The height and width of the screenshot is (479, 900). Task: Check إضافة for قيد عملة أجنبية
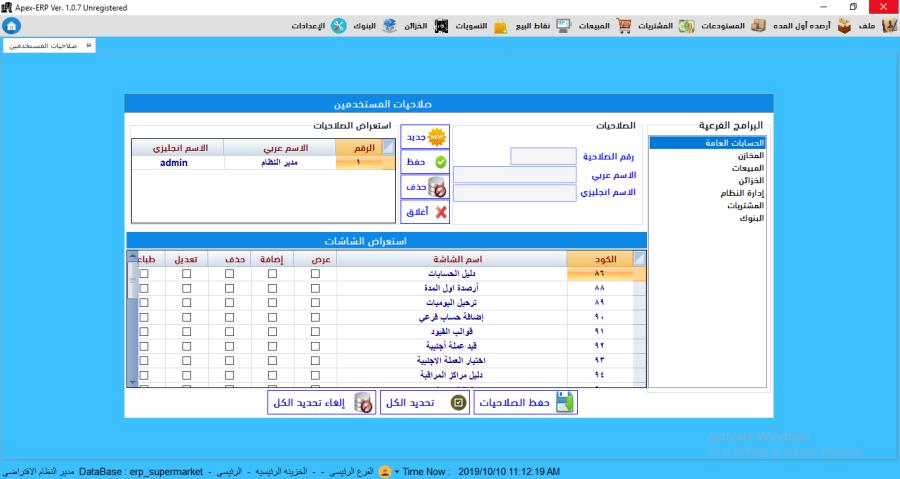tap(272, 346)
